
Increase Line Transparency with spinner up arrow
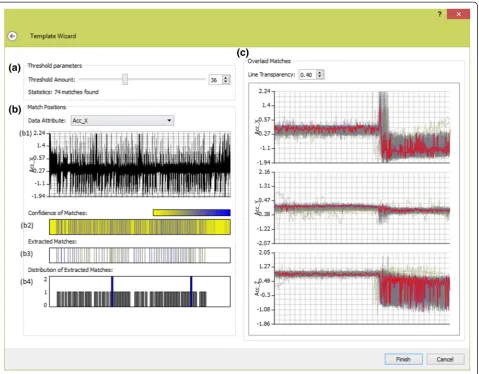pyautogui.click(x=320, y=73)
